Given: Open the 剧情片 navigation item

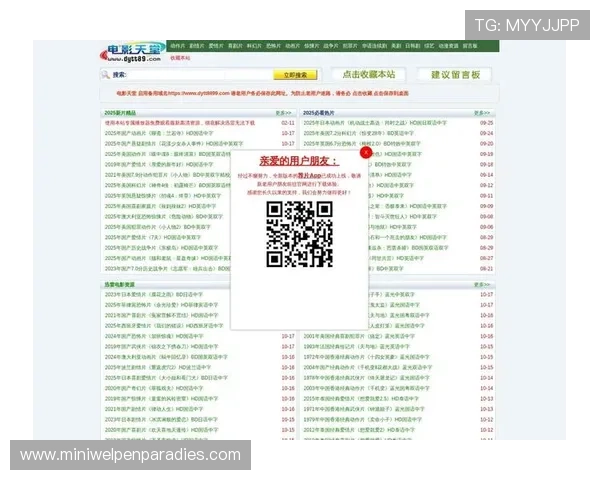Looking at the screenshot, I should pos(197,46).
